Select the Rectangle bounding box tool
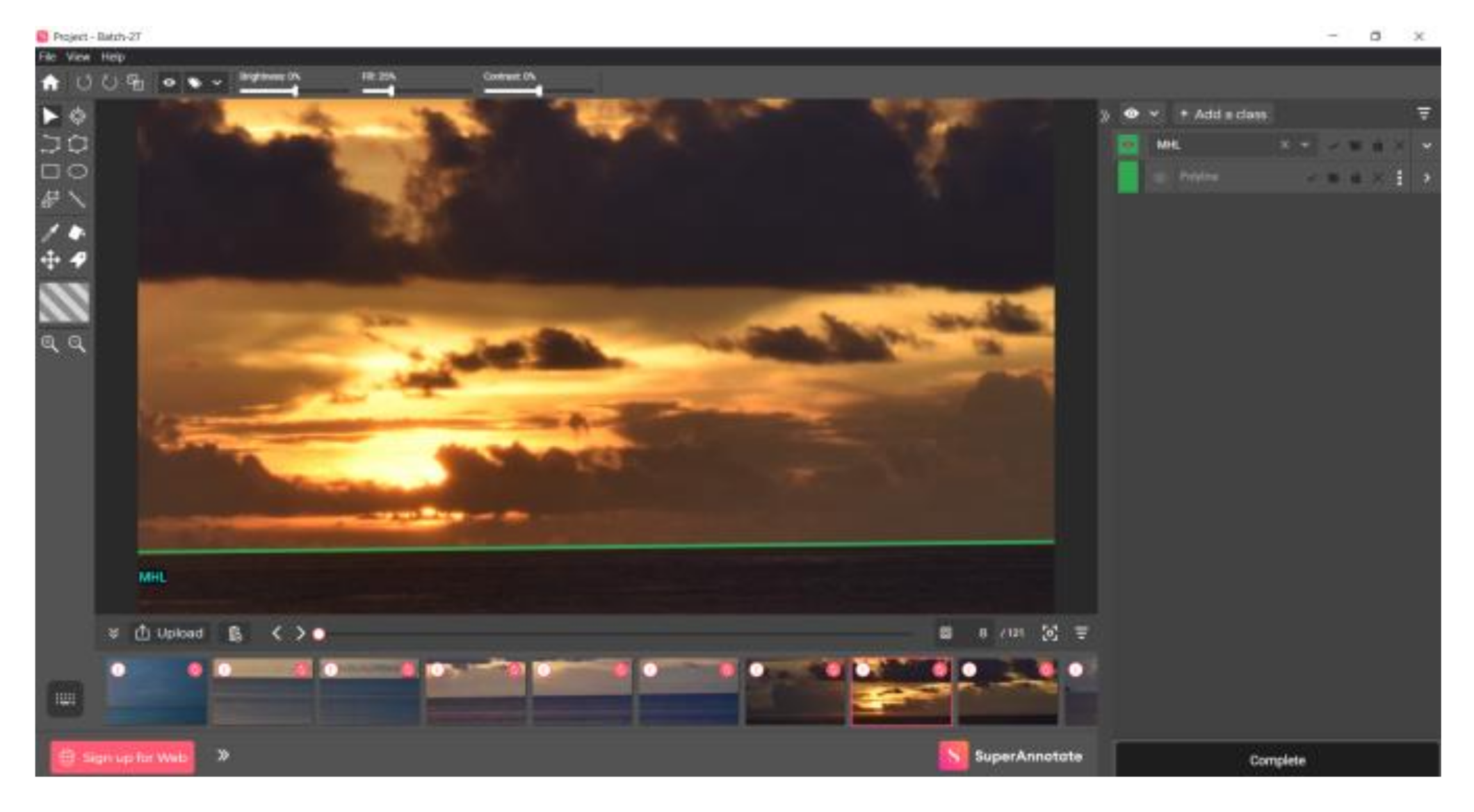 point(50,172)
